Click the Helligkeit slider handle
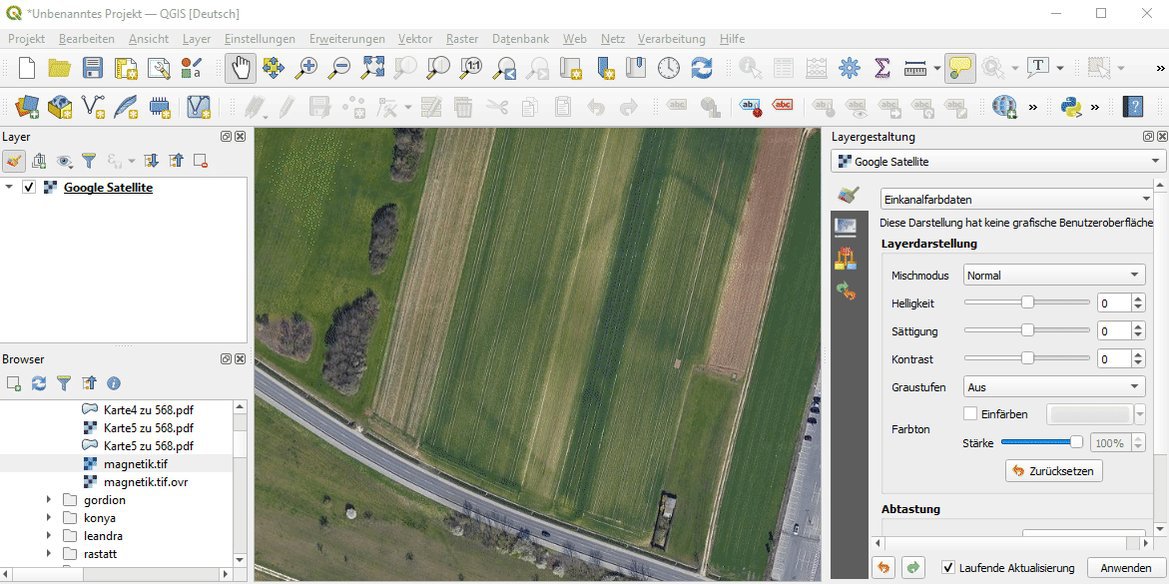Image resolution: width=1169 pixels, height=584 pixels. [x=1027, y=302]
